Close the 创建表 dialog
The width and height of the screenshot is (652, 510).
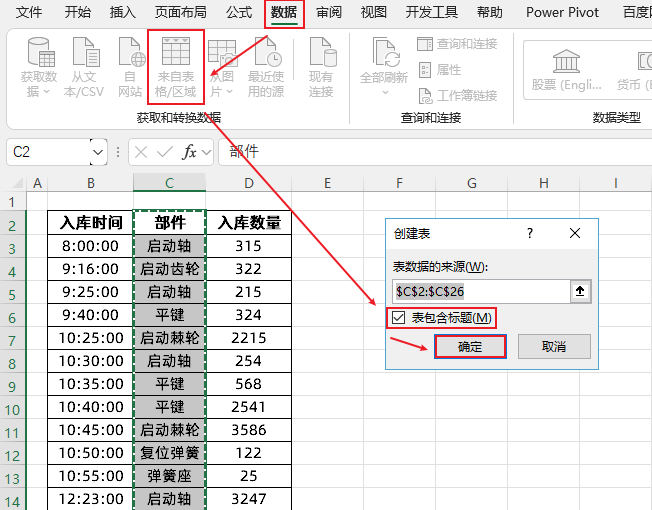575,233
